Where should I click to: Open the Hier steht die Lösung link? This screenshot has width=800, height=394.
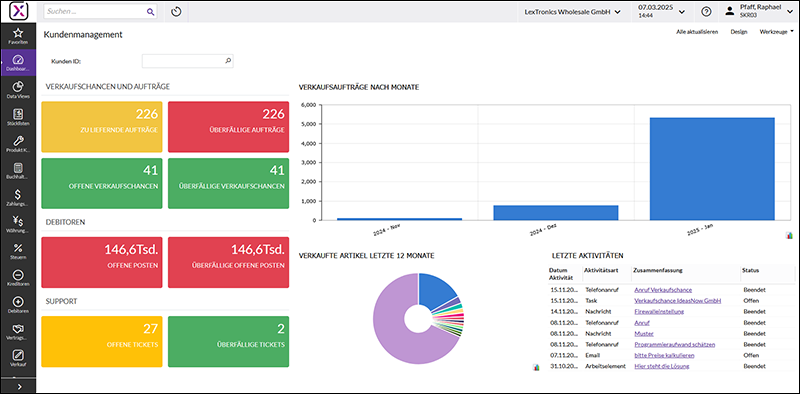coord(662,366)
